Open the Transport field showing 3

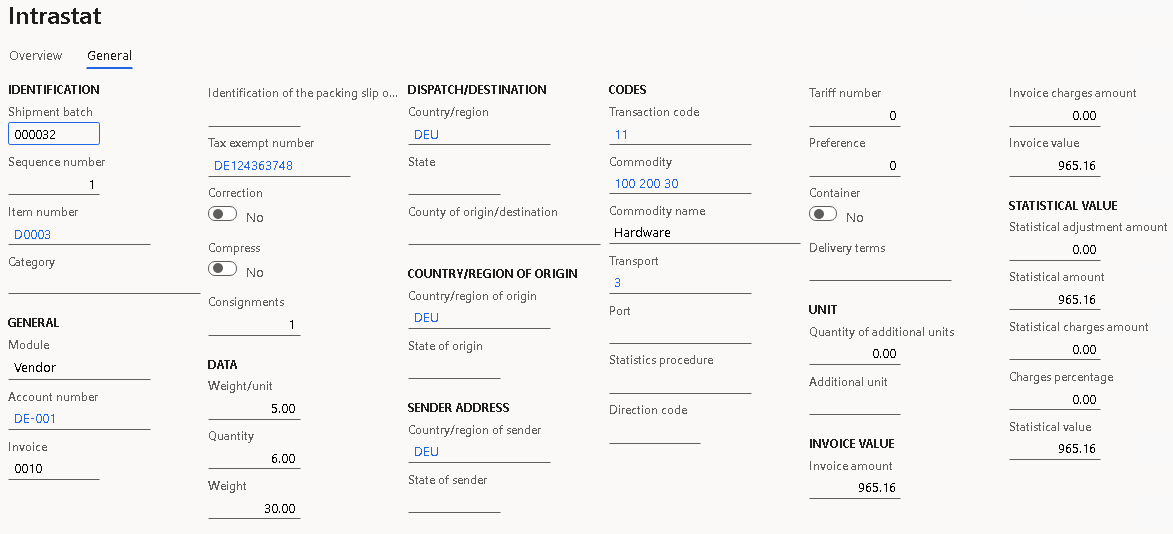(x=680, y=283)
